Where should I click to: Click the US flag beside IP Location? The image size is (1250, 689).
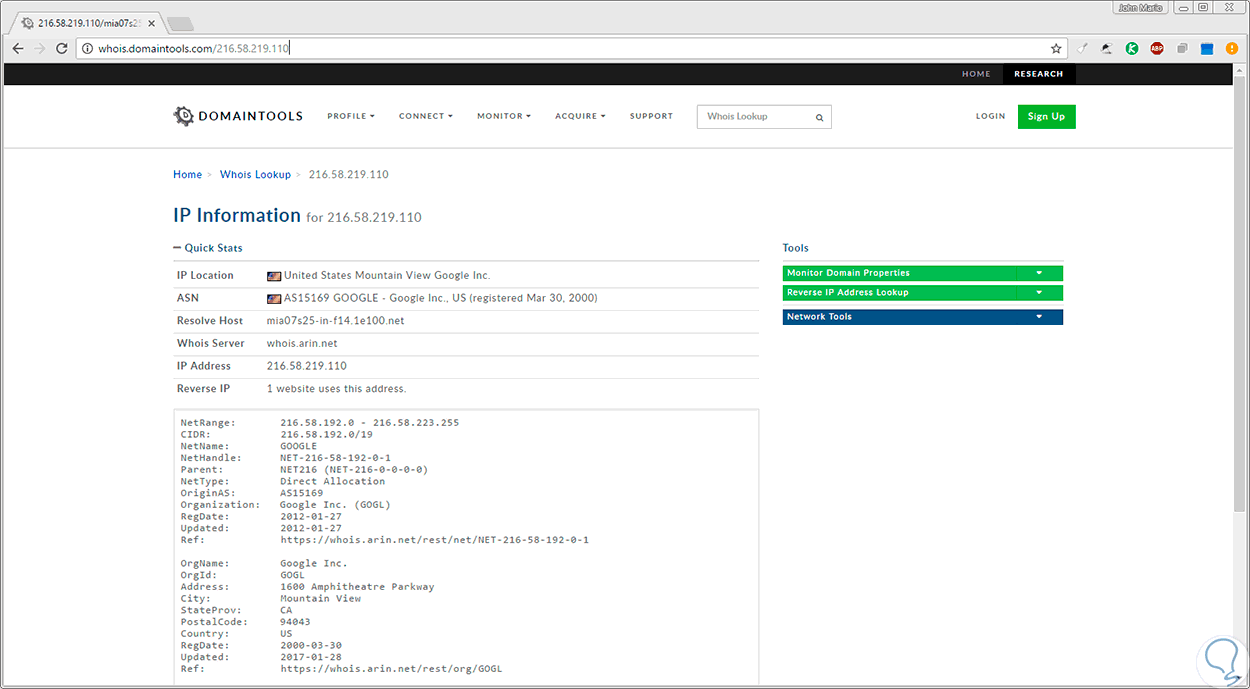pos(274,276)
